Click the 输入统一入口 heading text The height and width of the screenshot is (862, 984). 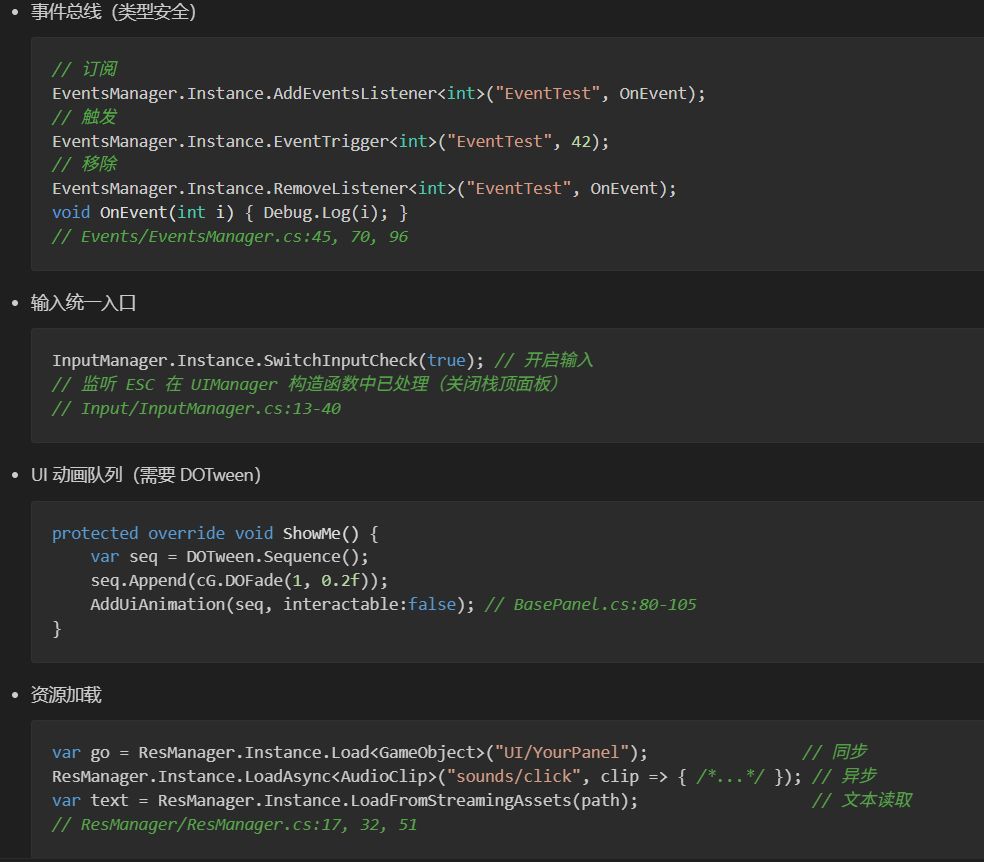pos(83,303)
